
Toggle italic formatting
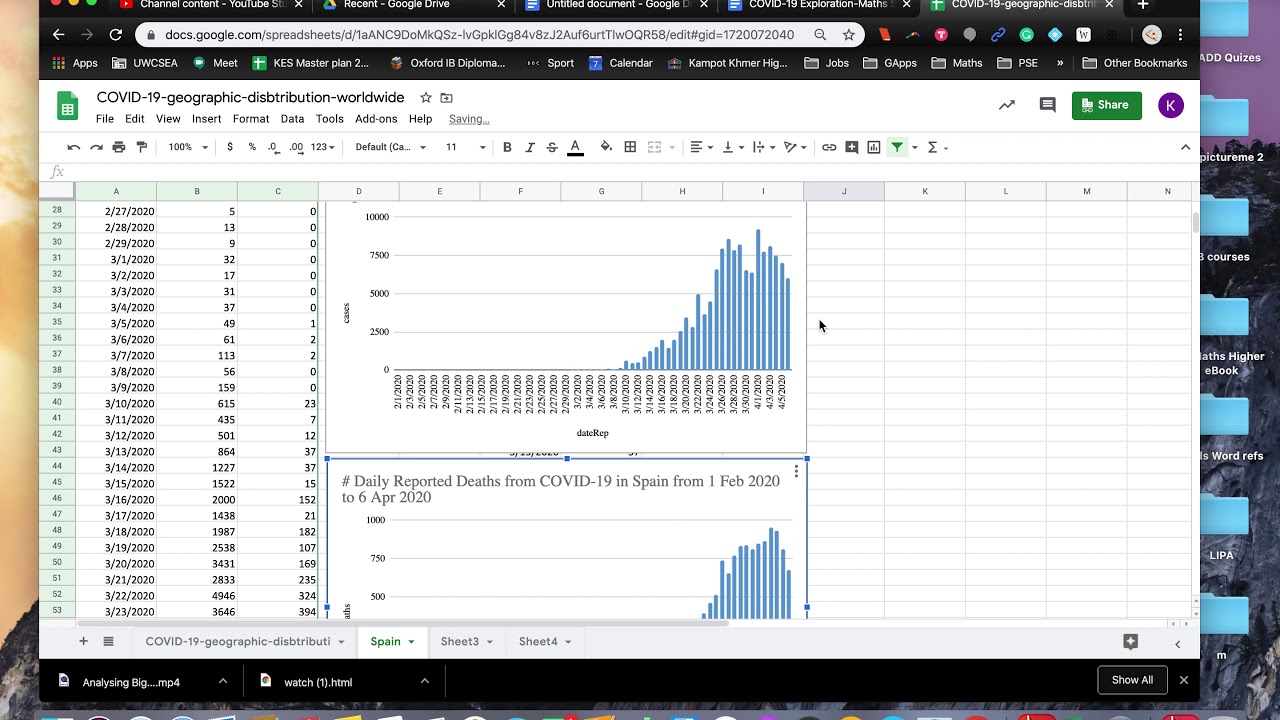[530, 147]
